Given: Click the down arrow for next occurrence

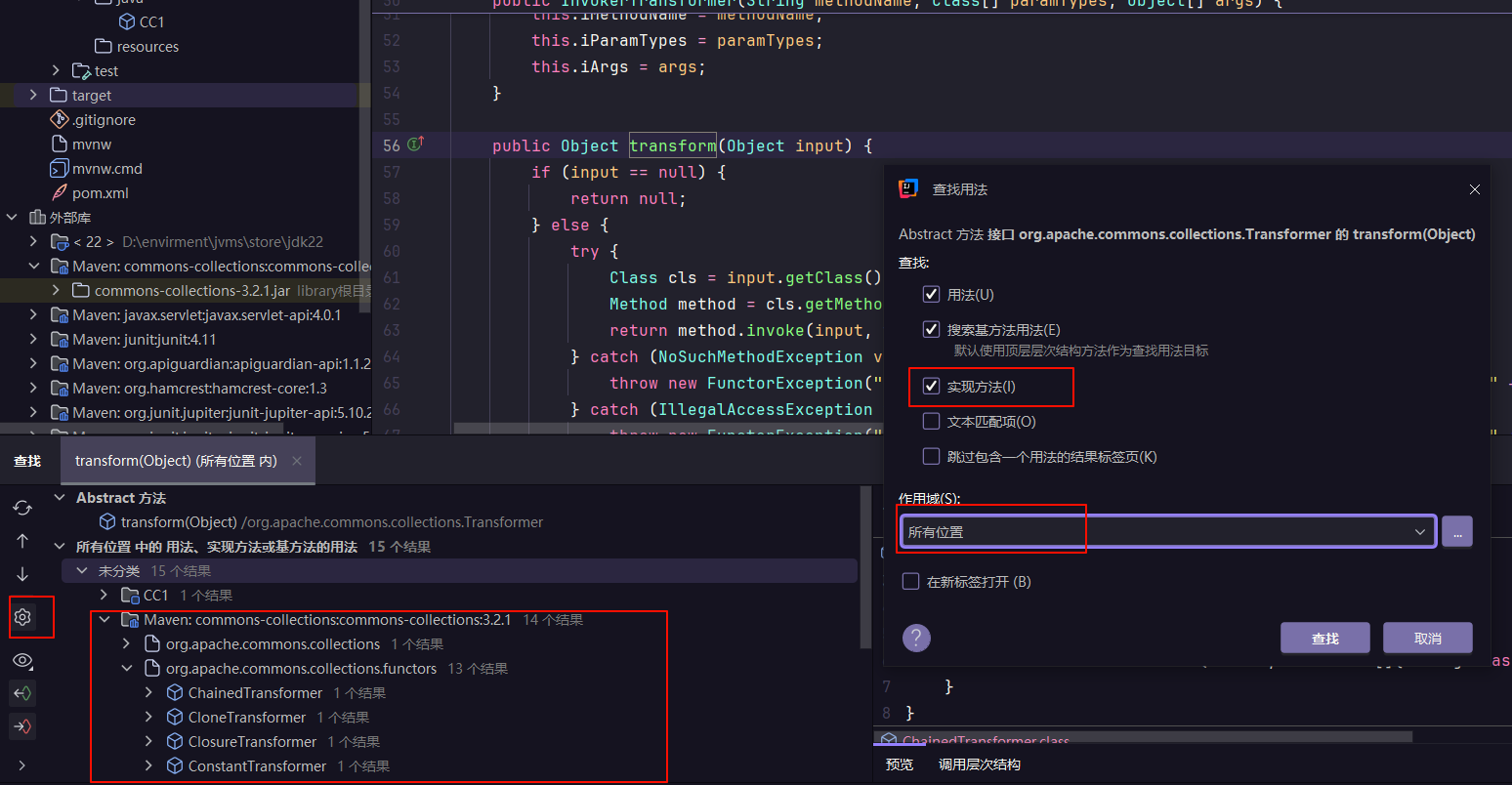Looking at the screenshot, I should point(22,574).
